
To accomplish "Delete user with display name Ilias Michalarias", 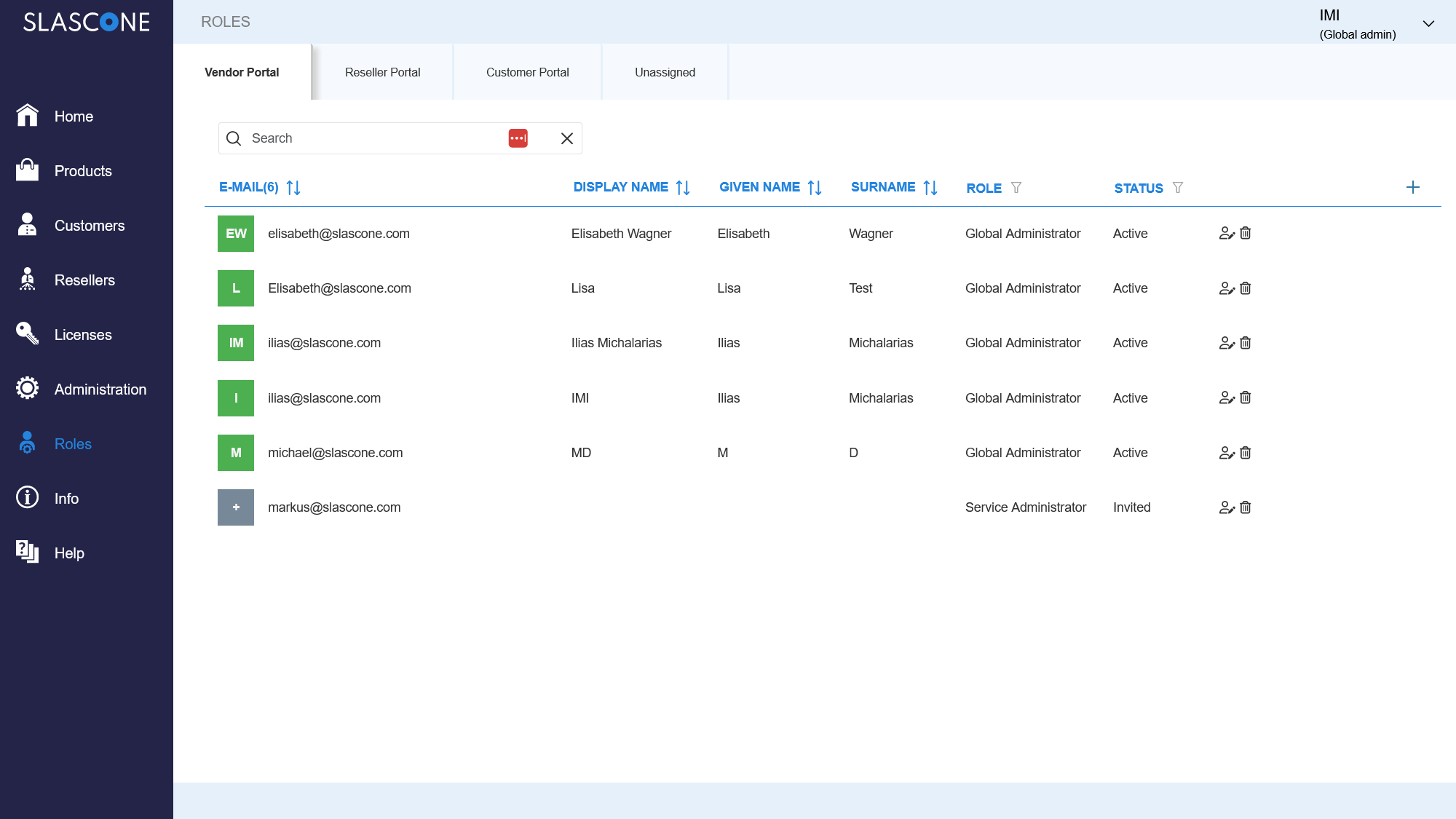I will pyautogui.click(x=1246, y=343).
